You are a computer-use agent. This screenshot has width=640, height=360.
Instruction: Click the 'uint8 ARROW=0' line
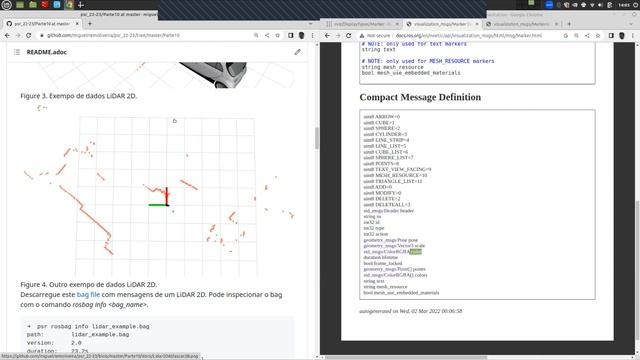point(382,117)
